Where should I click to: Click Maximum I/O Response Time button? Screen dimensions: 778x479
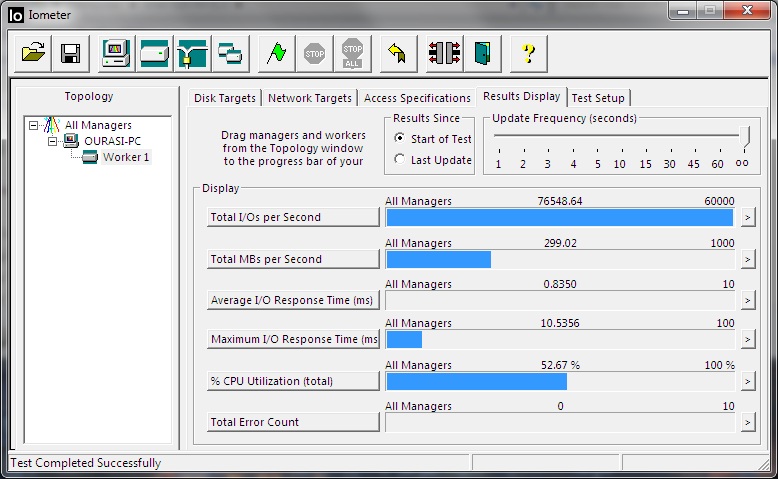[293, 340]
